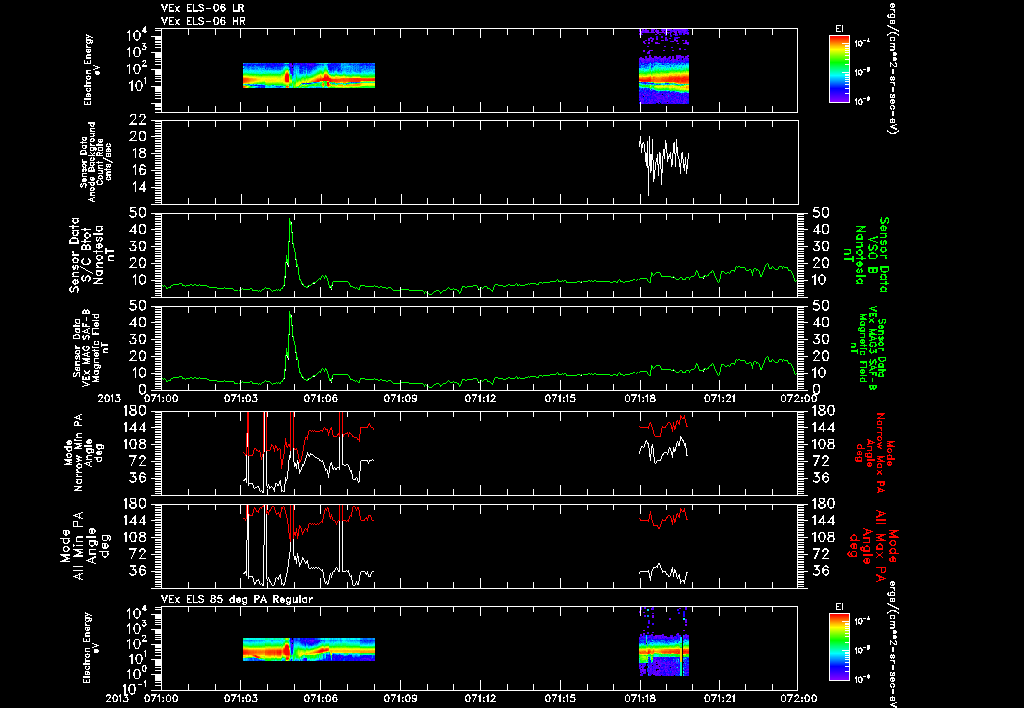Click the red "All Max PA Angle" label
The image size is (1024, 708).
[x=873, y=545]
